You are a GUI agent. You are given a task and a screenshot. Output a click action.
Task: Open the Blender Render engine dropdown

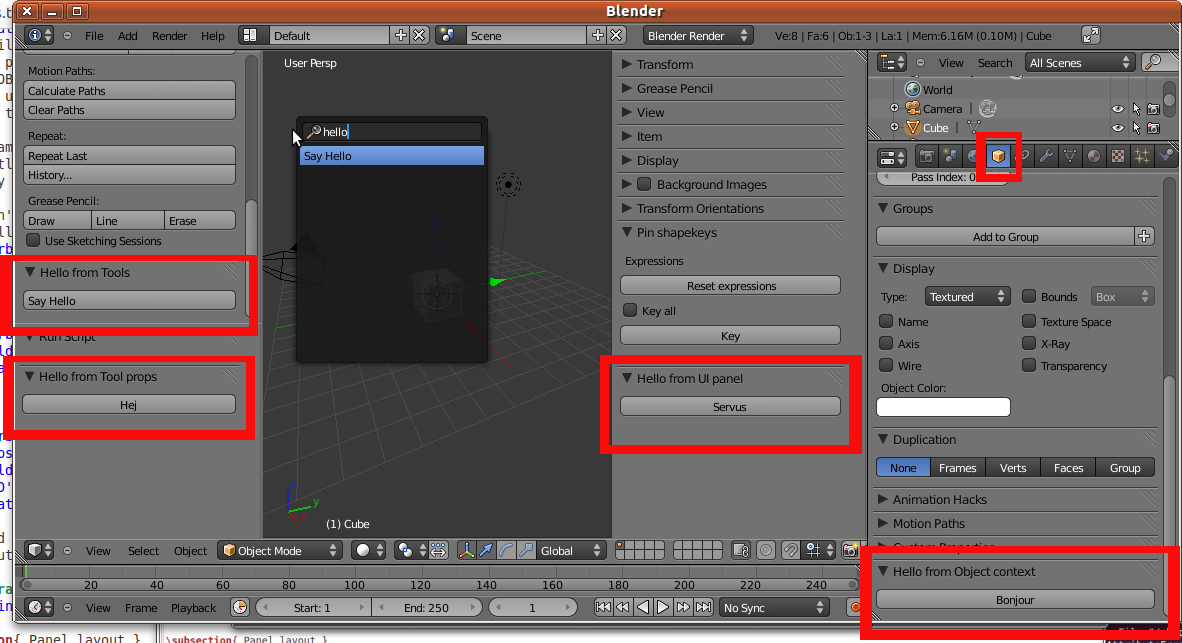pos(697,35)
